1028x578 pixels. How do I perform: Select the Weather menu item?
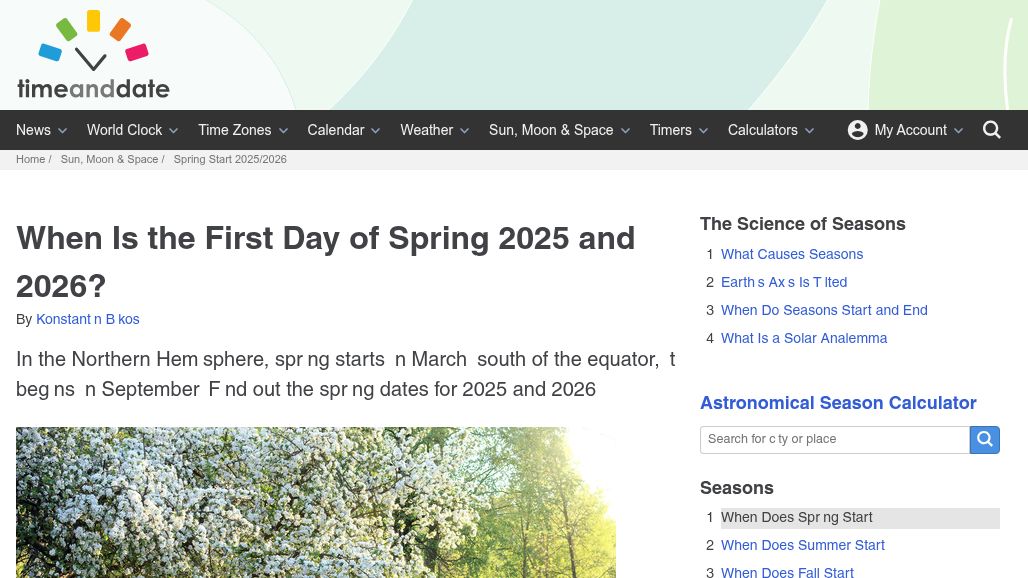coord(426,130)
